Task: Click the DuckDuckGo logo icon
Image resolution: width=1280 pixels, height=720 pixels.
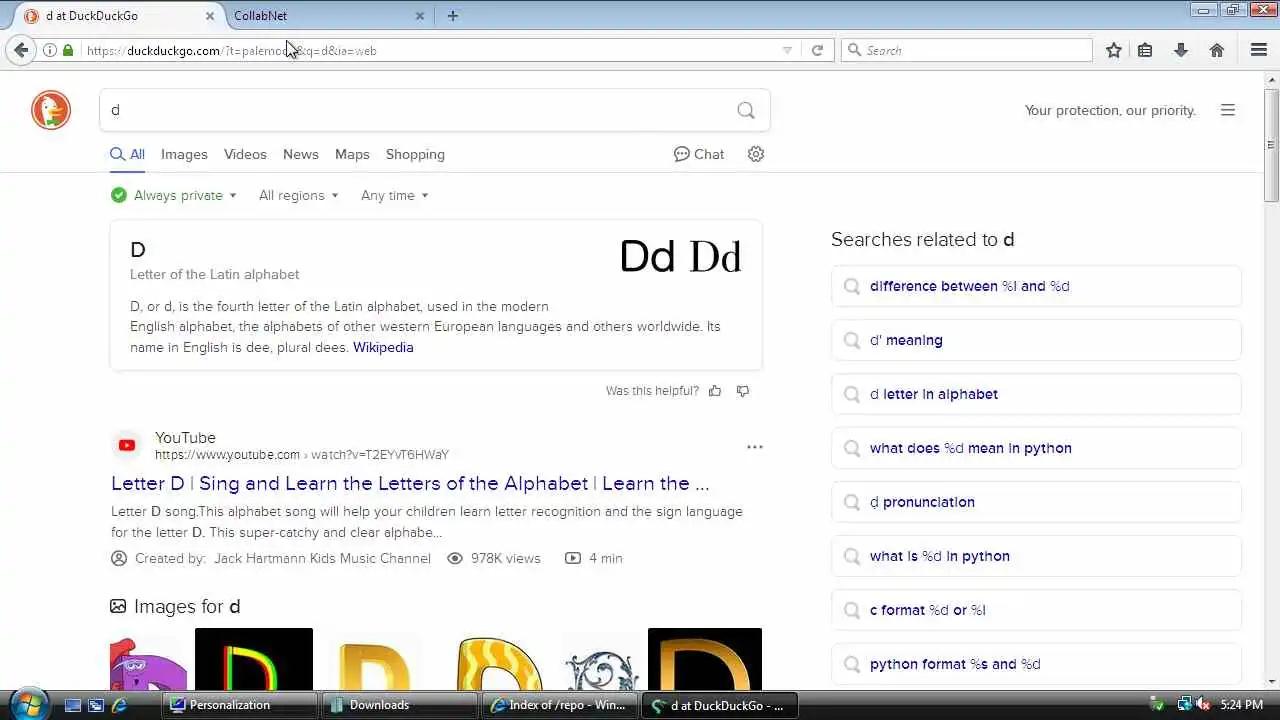Action: click(51, 110)
